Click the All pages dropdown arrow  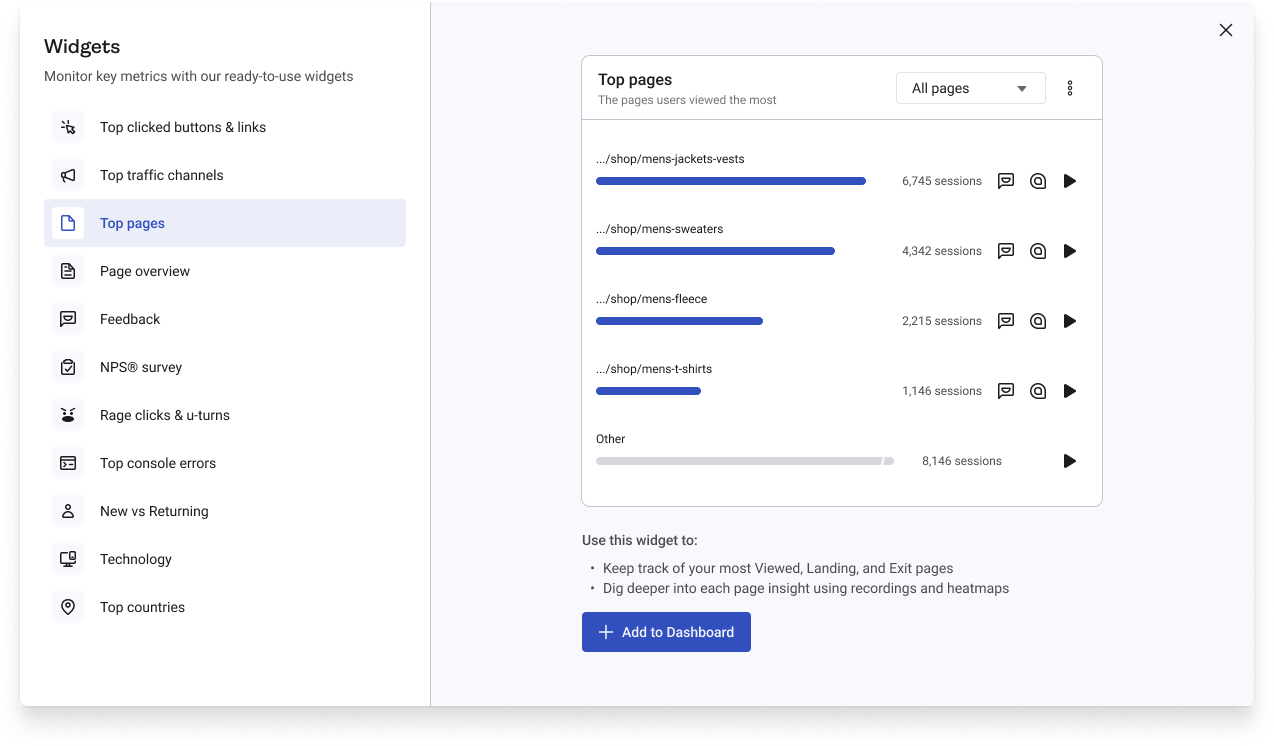click(x=1022, y=89)
